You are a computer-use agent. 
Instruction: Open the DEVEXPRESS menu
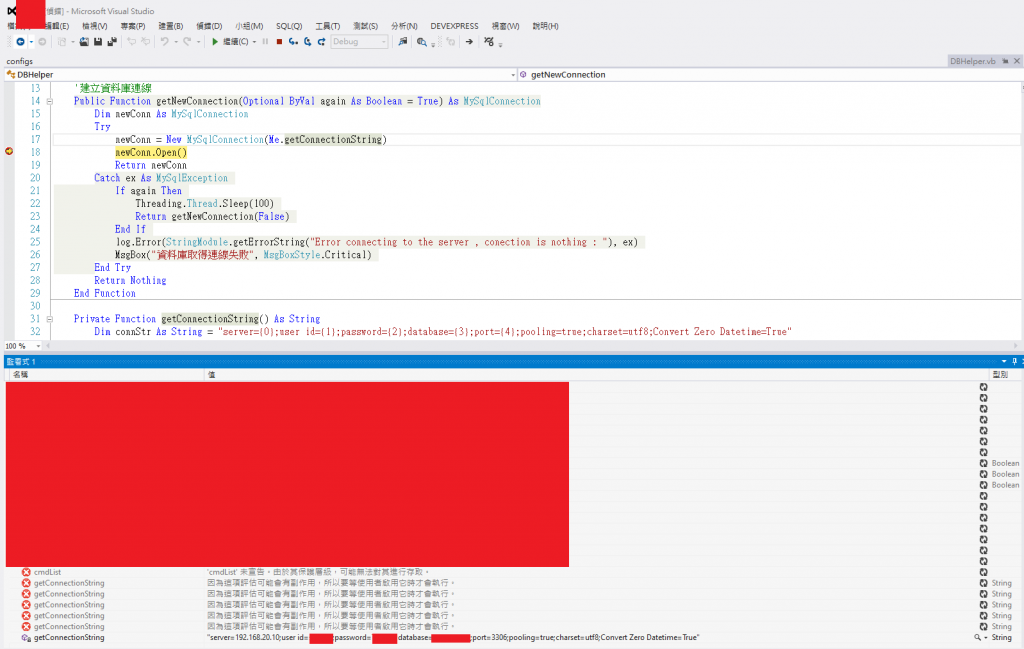pyautogui.click(x=455, y=26)
